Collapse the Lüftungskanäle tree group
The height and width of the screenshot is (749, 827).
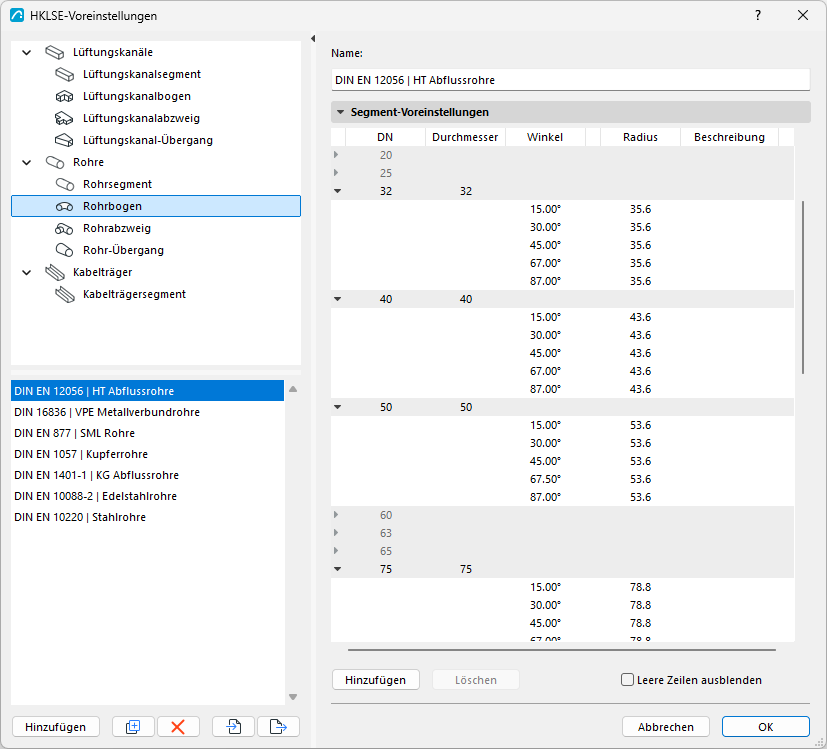click(x=26, y=53)
